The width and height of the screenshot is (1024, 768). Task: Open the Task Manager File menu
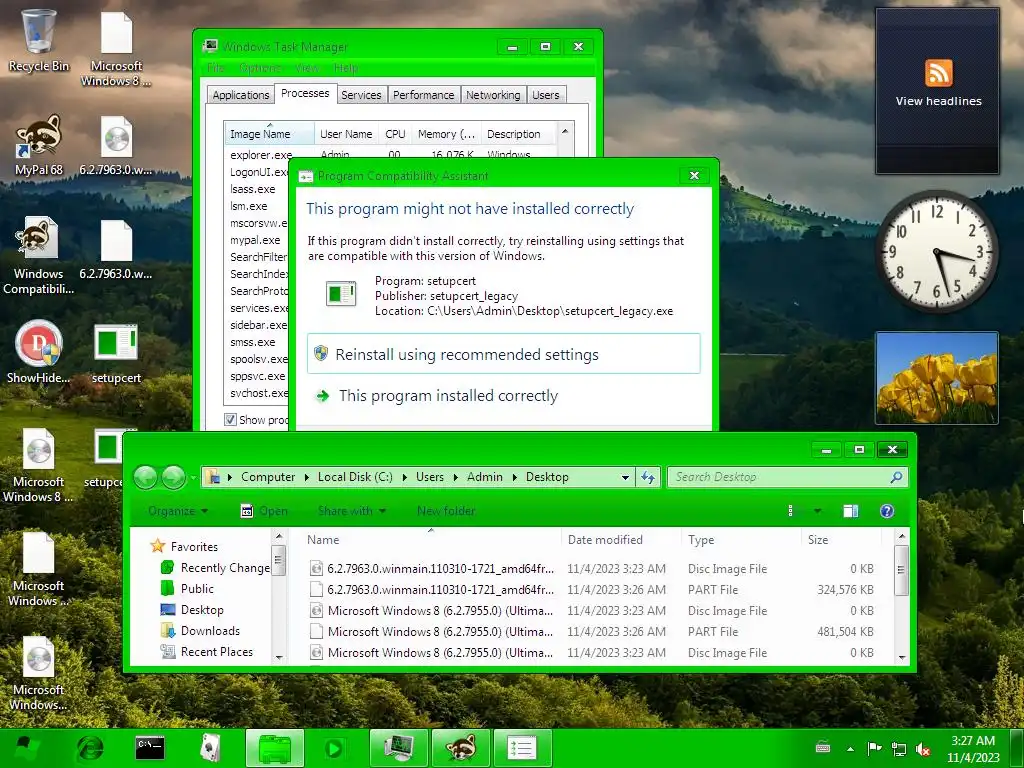pos(216,68)
